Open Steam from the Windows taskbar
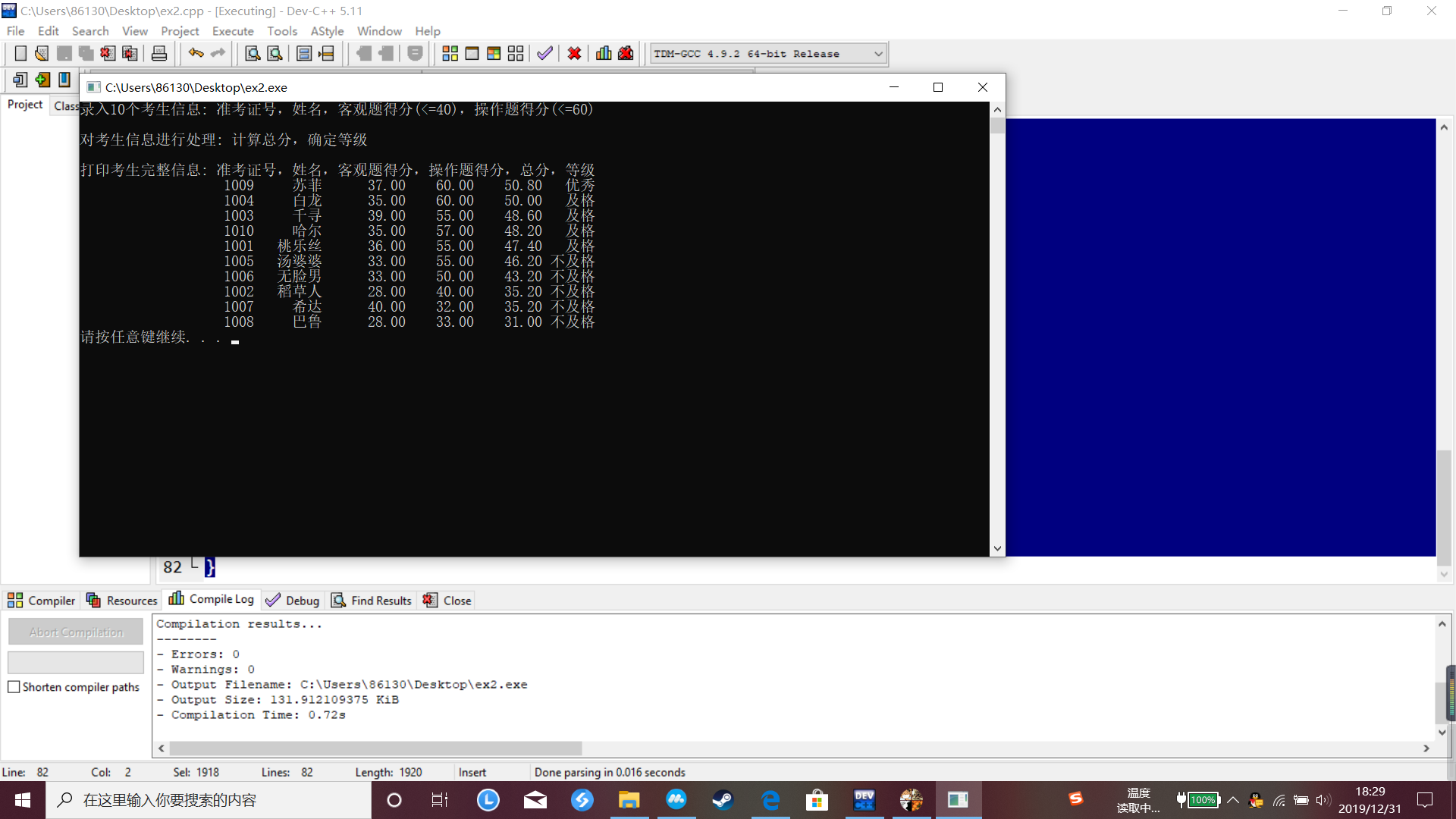Screen dimensions: 1456x819 tap(723, 800)
